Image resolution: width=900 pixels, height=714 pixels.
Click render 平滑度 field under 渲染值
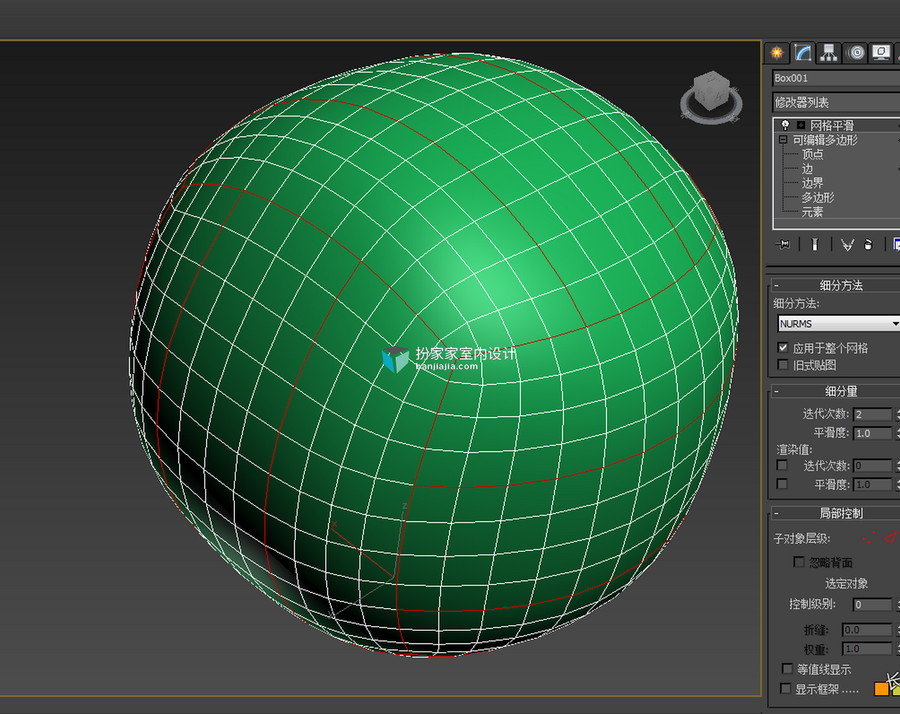coord(872,484)
